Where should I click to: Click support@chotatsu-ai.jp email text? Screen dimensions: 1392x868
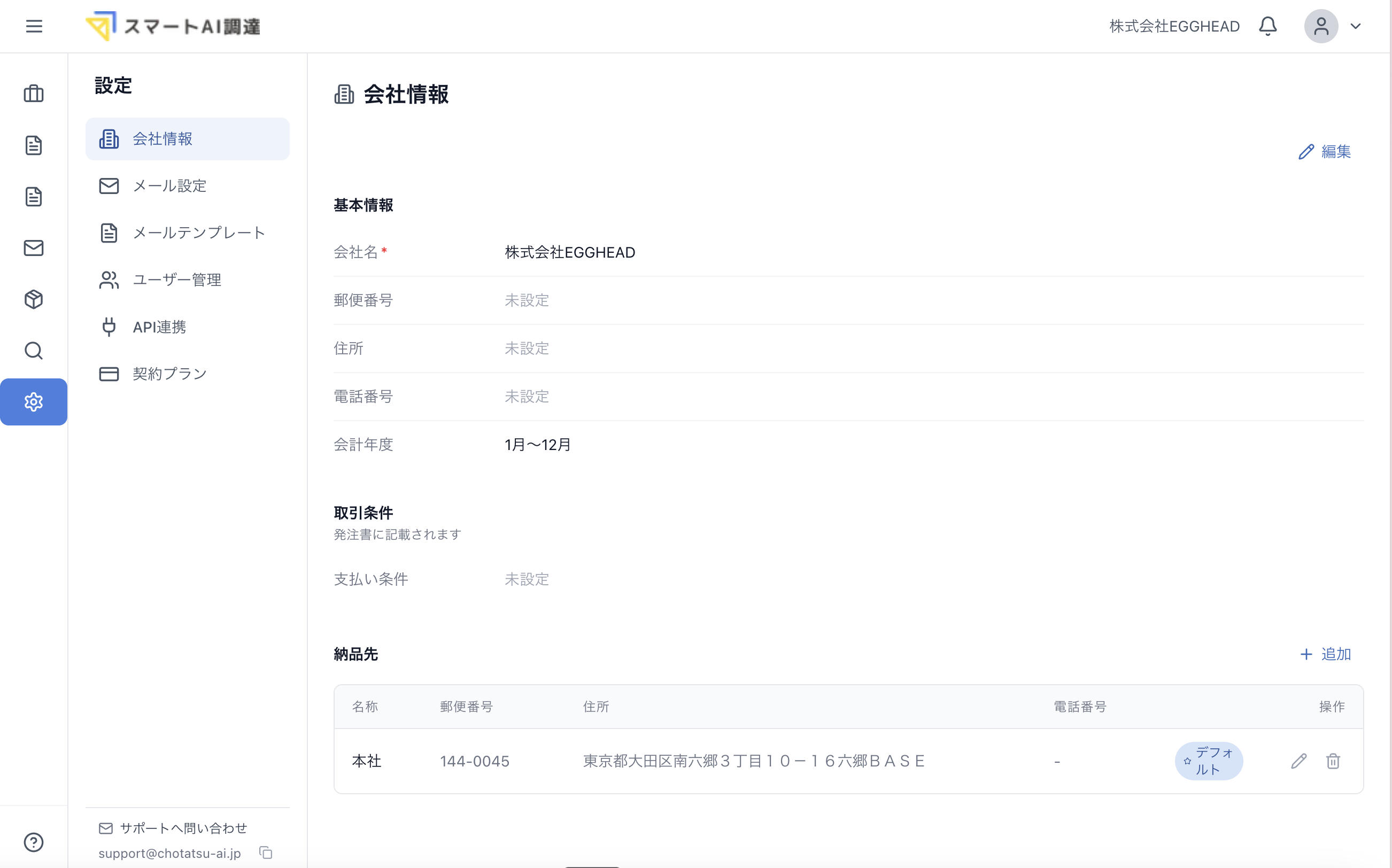pyautogui.click(x=170, y=854)
